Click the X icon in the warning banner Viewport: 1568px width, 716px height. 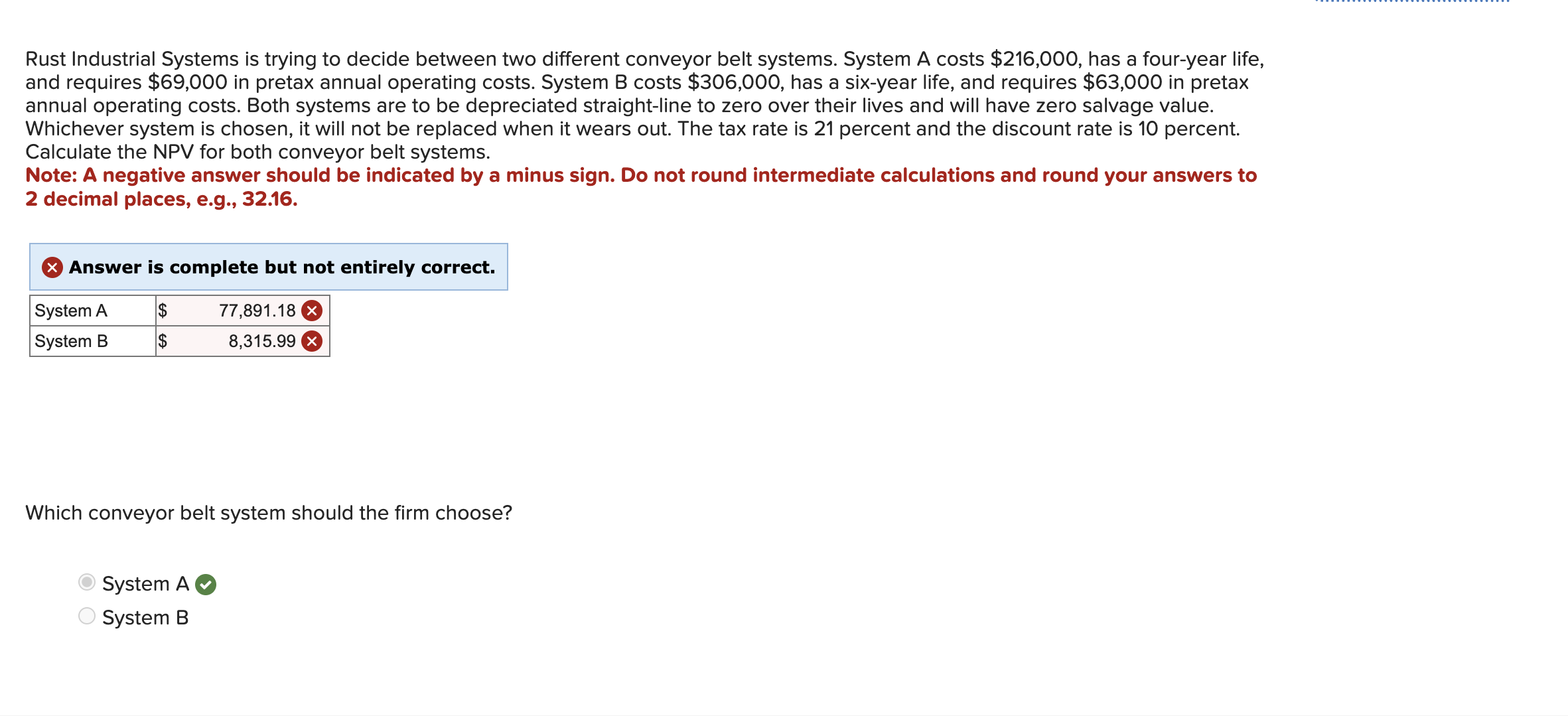pos(52,267)
